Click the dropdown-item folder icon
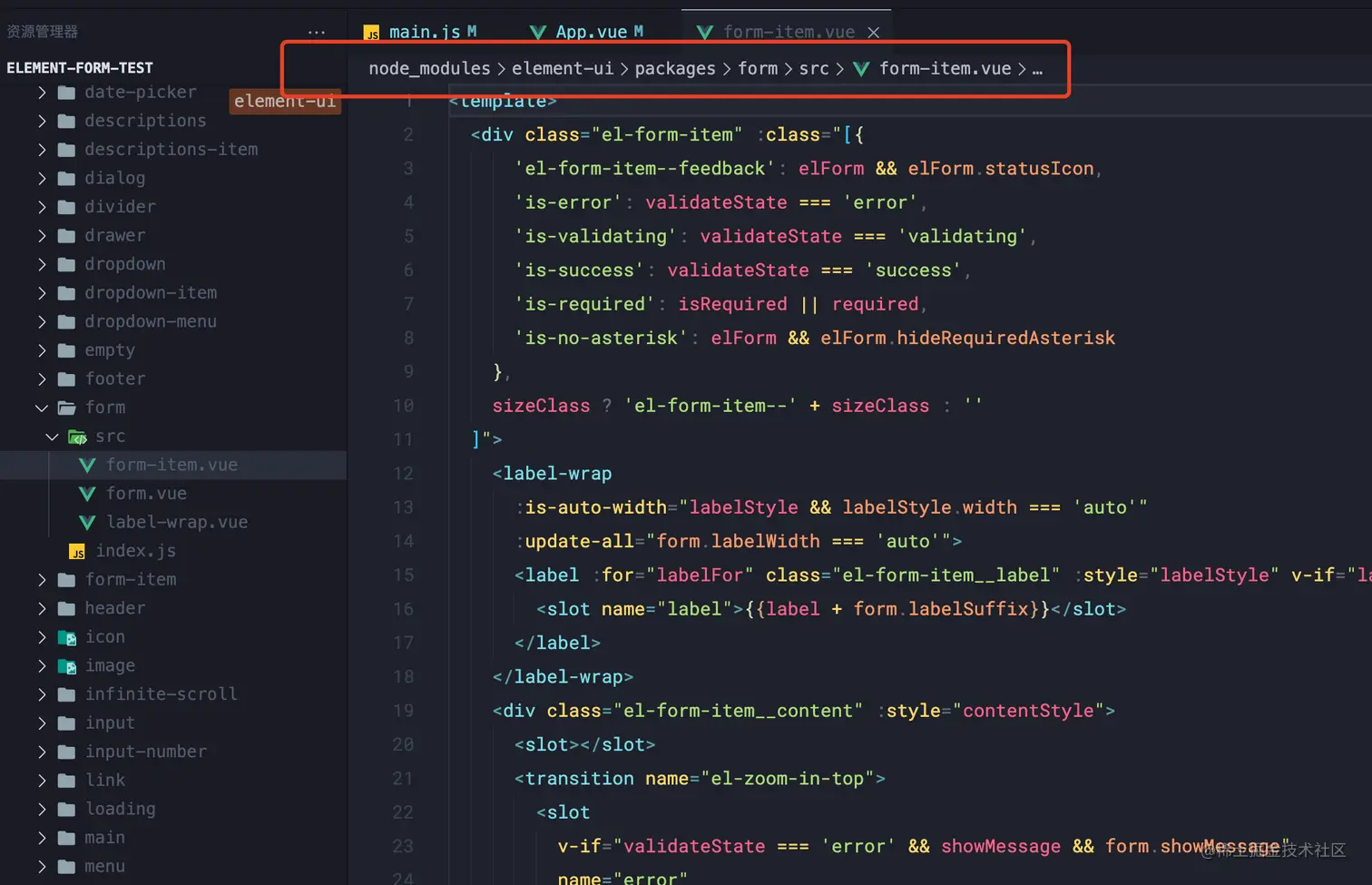The image size is (1372, 885). [x=66, y=293]
